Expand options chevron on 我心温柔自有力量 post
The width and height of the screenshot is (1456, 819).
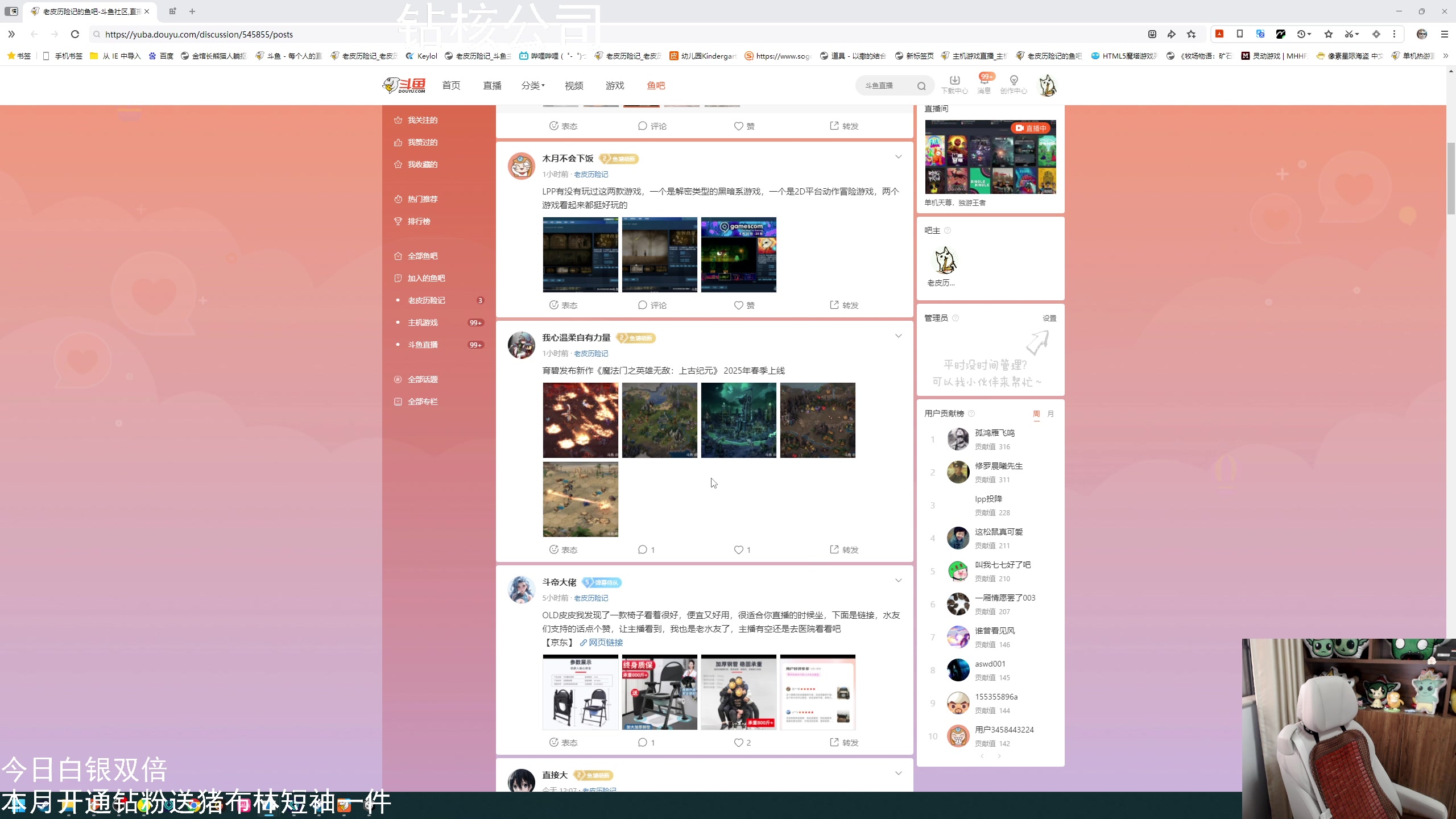point(898,336)
